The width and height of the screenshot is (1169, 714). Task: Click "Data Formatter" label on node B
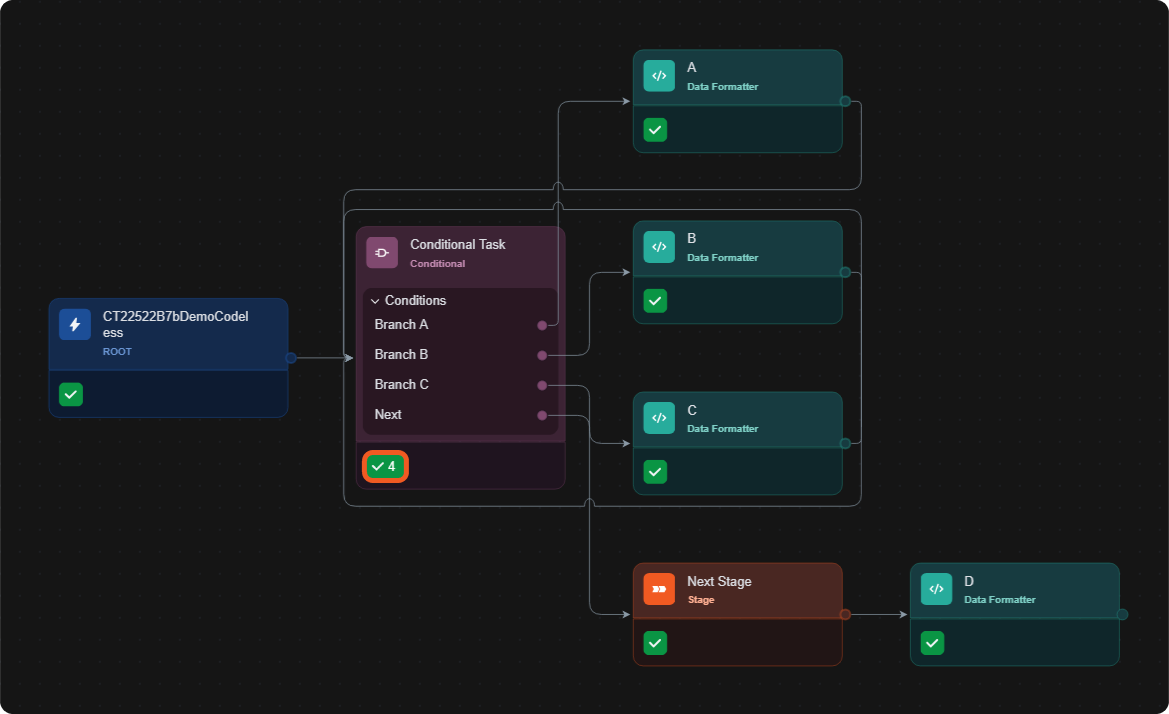pos(722,258)
